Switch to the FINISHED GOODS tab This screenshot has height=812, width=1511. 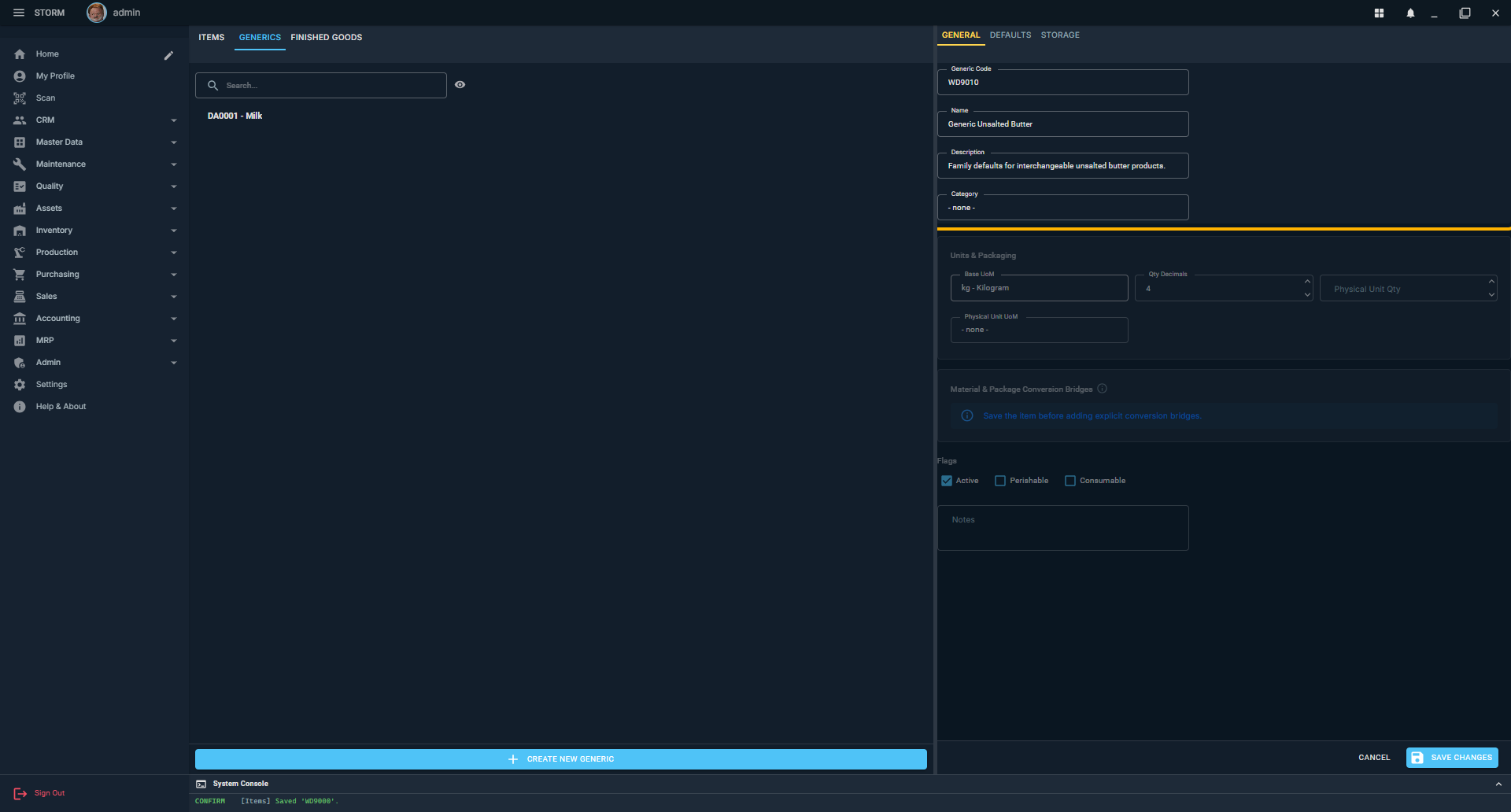tap(327, 38)
